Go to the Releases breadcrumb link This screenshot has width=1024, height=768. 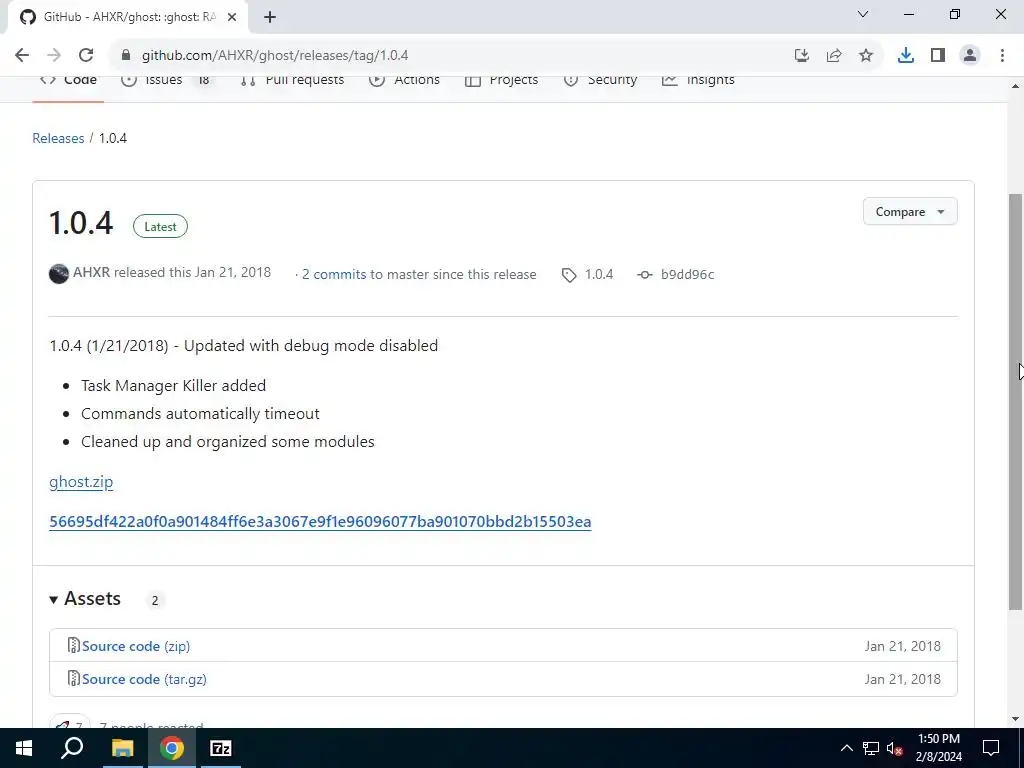tap(58, 138)
